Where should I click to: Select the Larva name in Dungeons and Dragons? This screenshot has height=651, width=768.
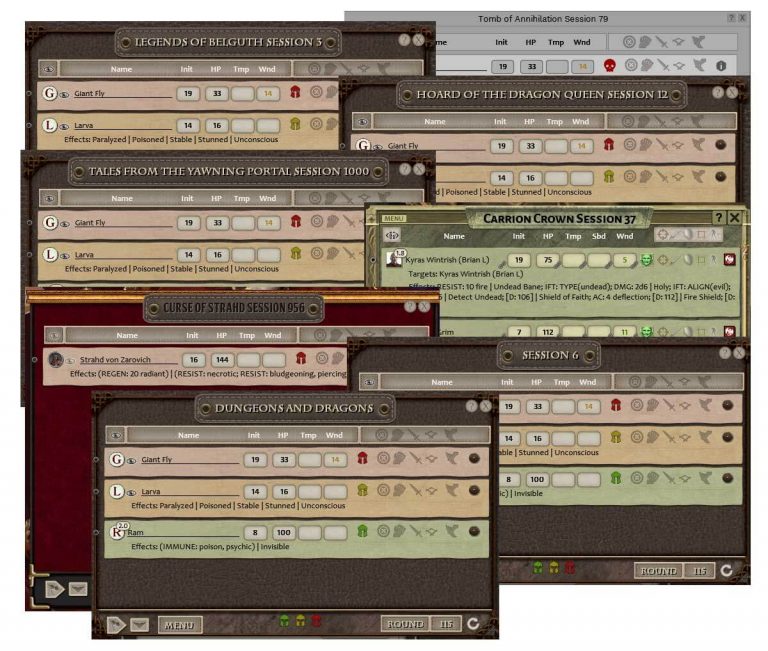pyautogui.click(x=151, y=492)
